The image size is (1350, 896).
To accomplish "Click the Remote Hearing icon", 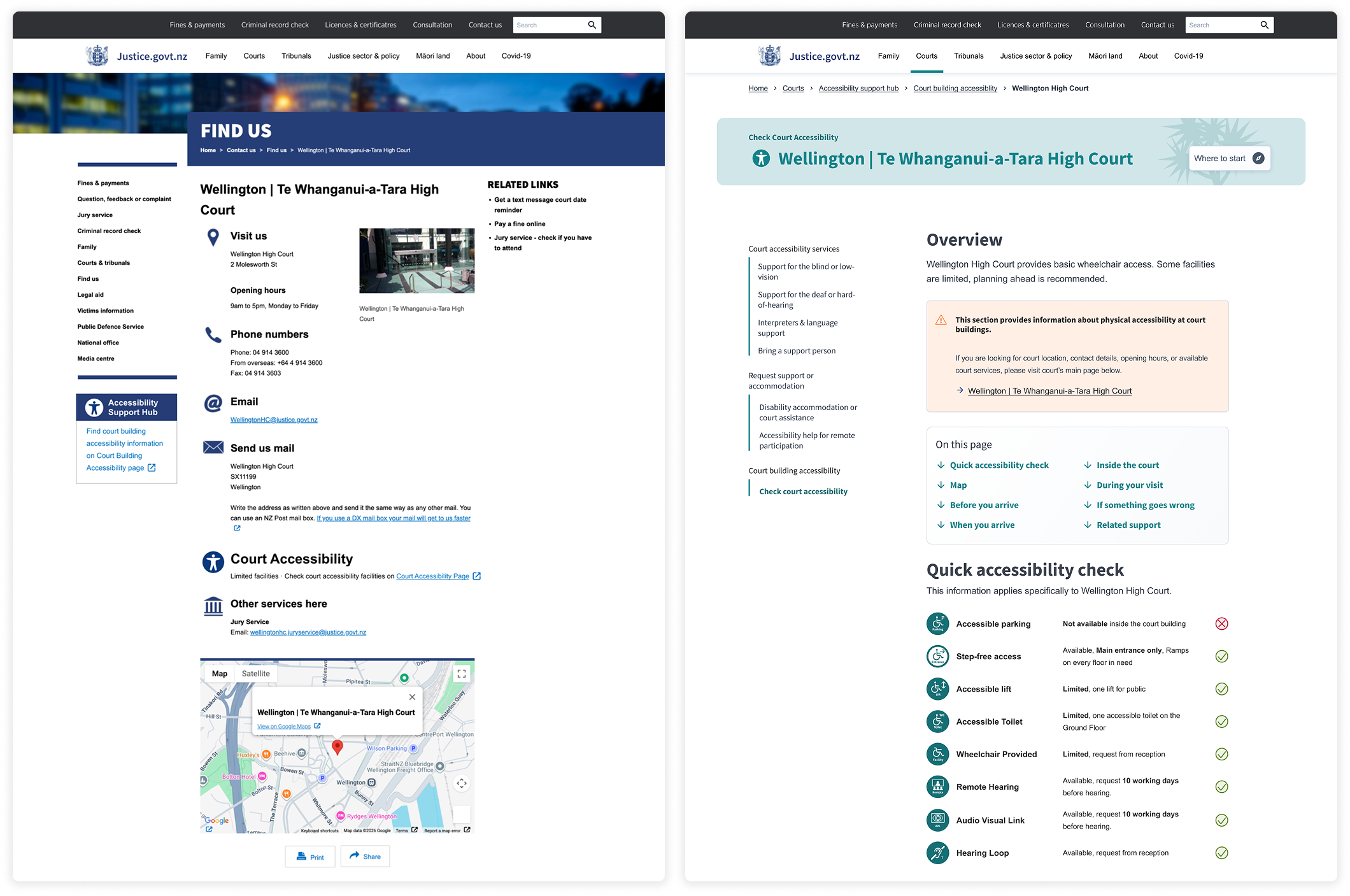I will [937, 787].
